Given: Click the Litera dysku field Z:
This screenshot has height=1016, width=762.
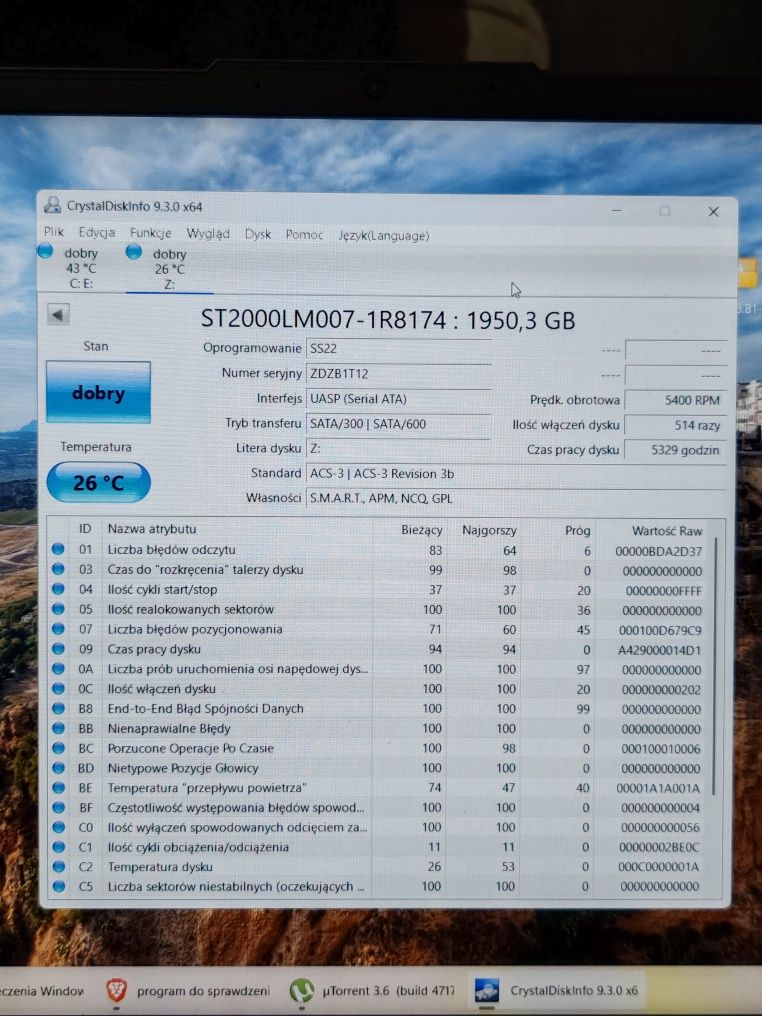Looking at the screenshot, I should point(398,448).
